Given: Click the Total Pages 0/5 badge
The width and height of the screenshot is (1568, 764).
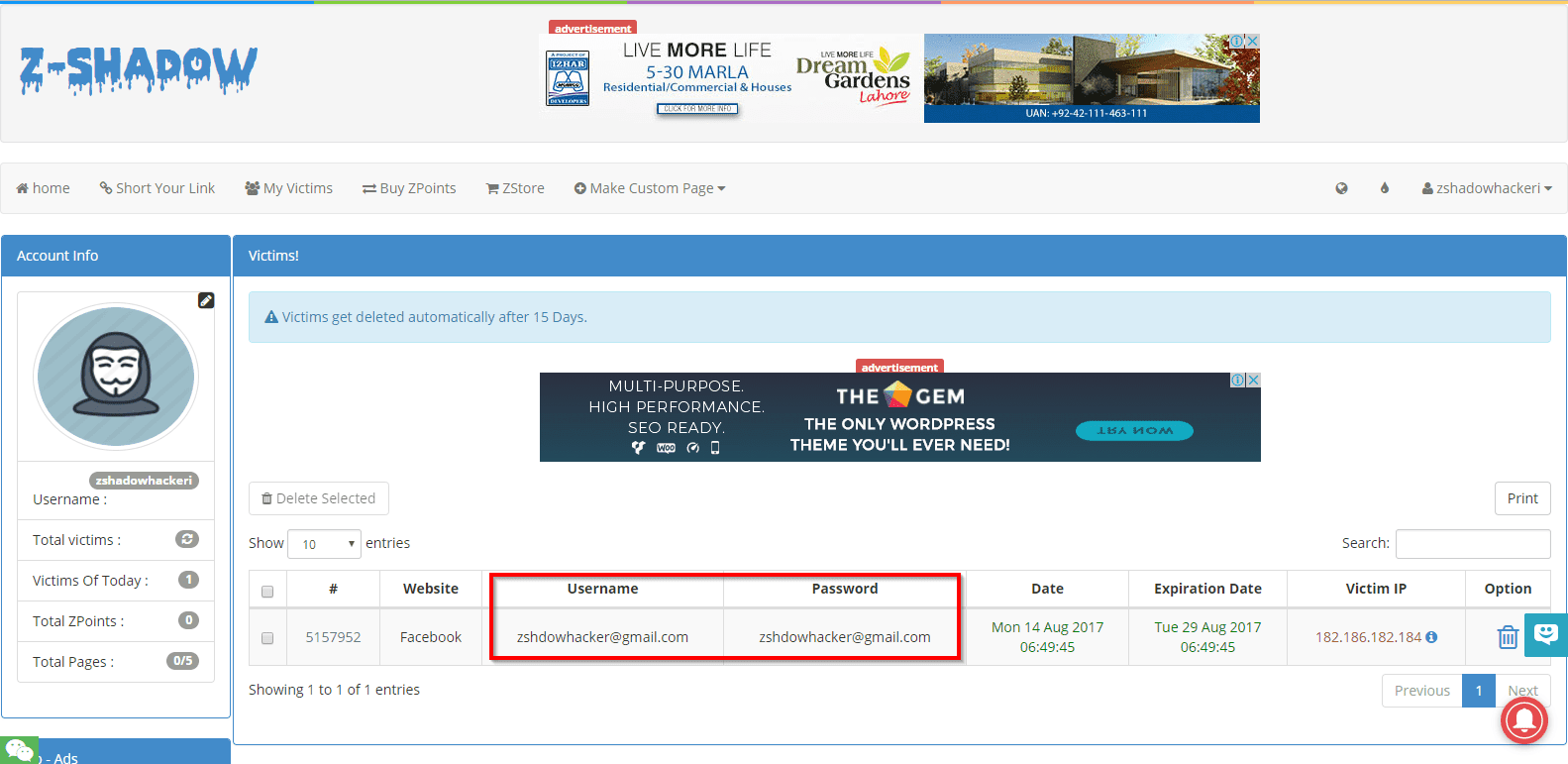Looking at the screenshot, I should (x=182, y=661).
